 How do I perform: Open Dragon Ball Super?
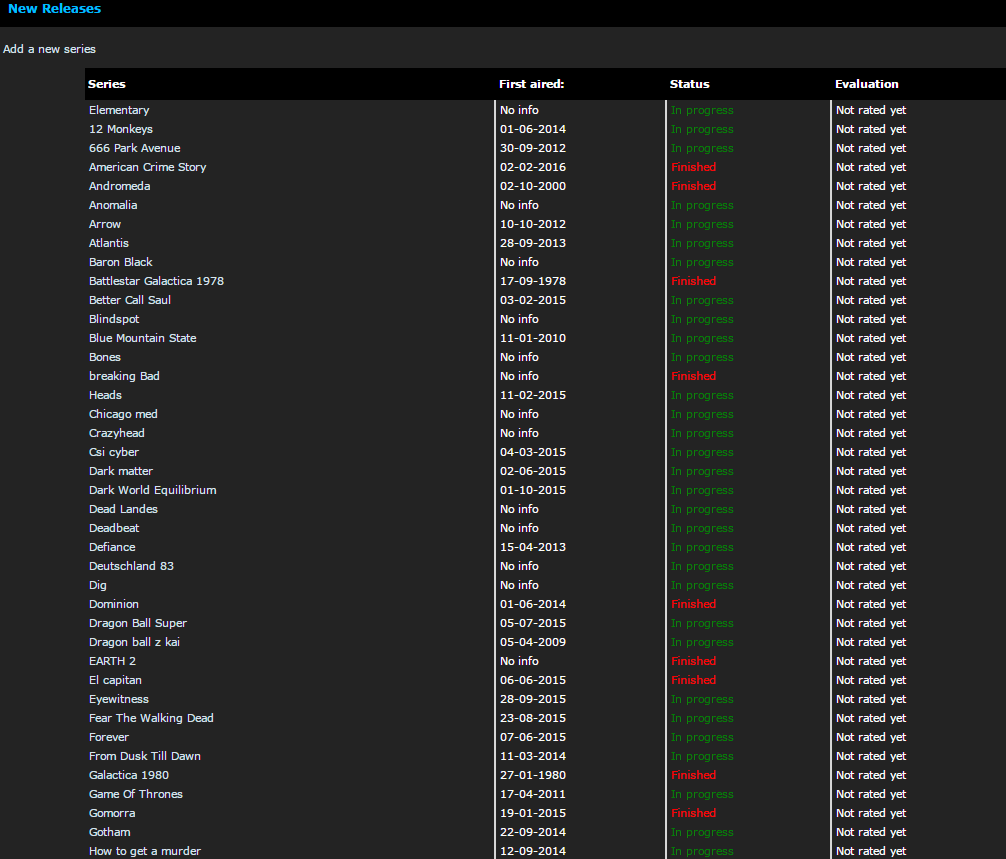click(138, 623)
